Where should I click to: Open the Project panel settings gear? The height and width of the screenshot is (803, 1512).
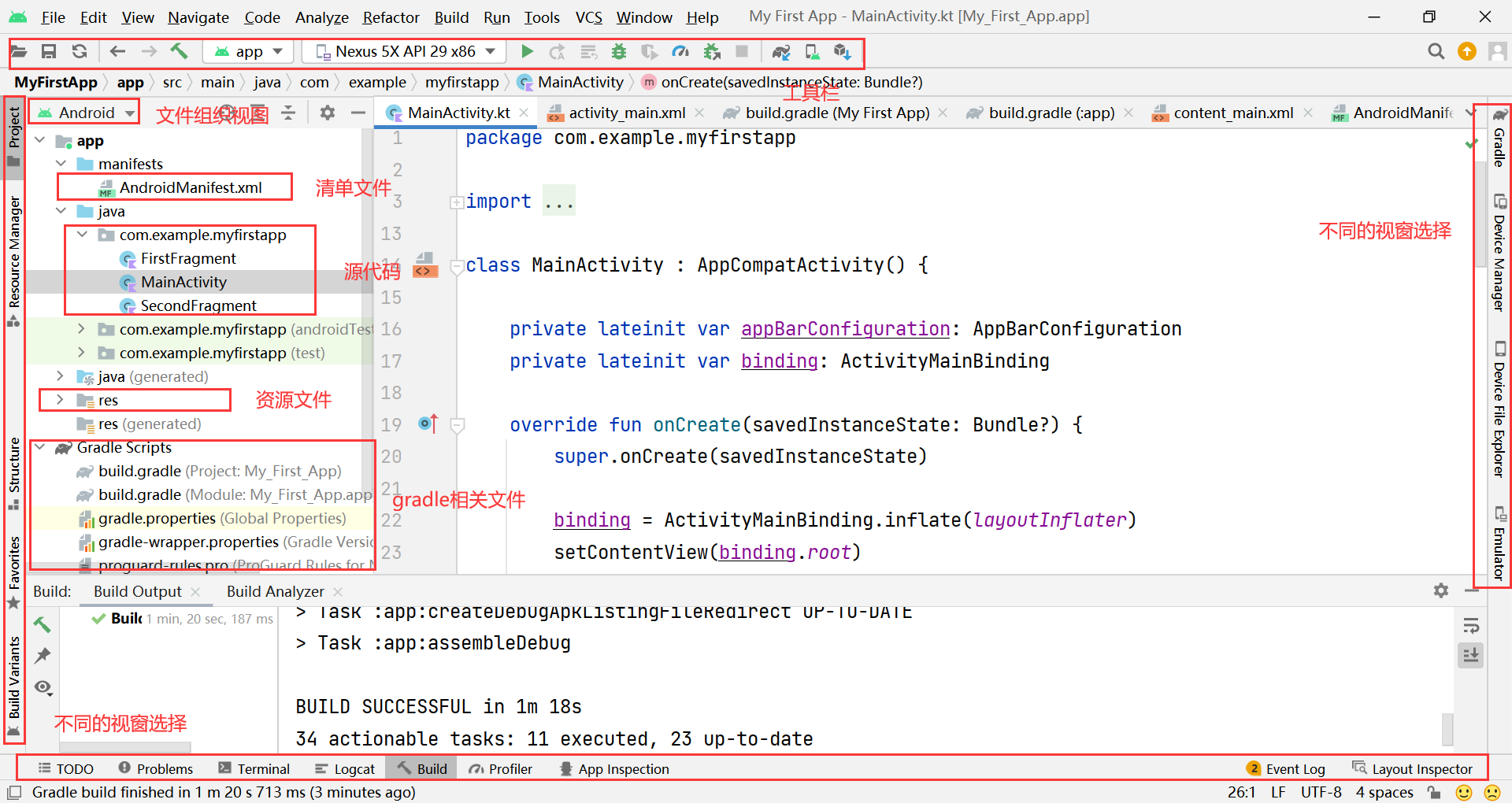click(328, 113)
